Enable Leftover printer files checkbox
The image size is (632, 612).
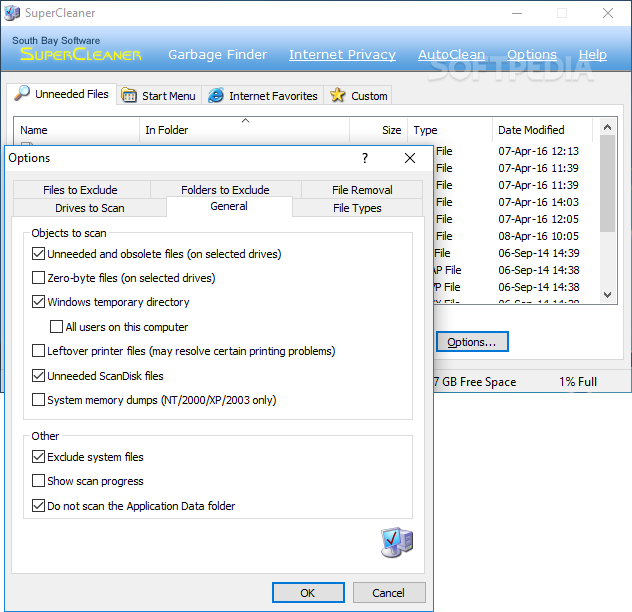point(38,351)
